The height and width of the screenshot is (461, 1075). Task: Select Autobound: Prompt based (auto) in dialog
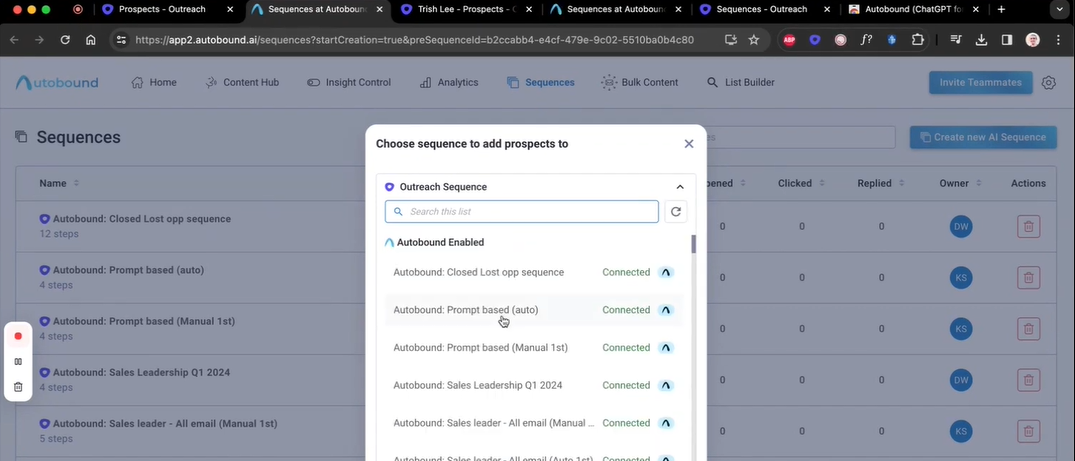(x=533, y=310)
